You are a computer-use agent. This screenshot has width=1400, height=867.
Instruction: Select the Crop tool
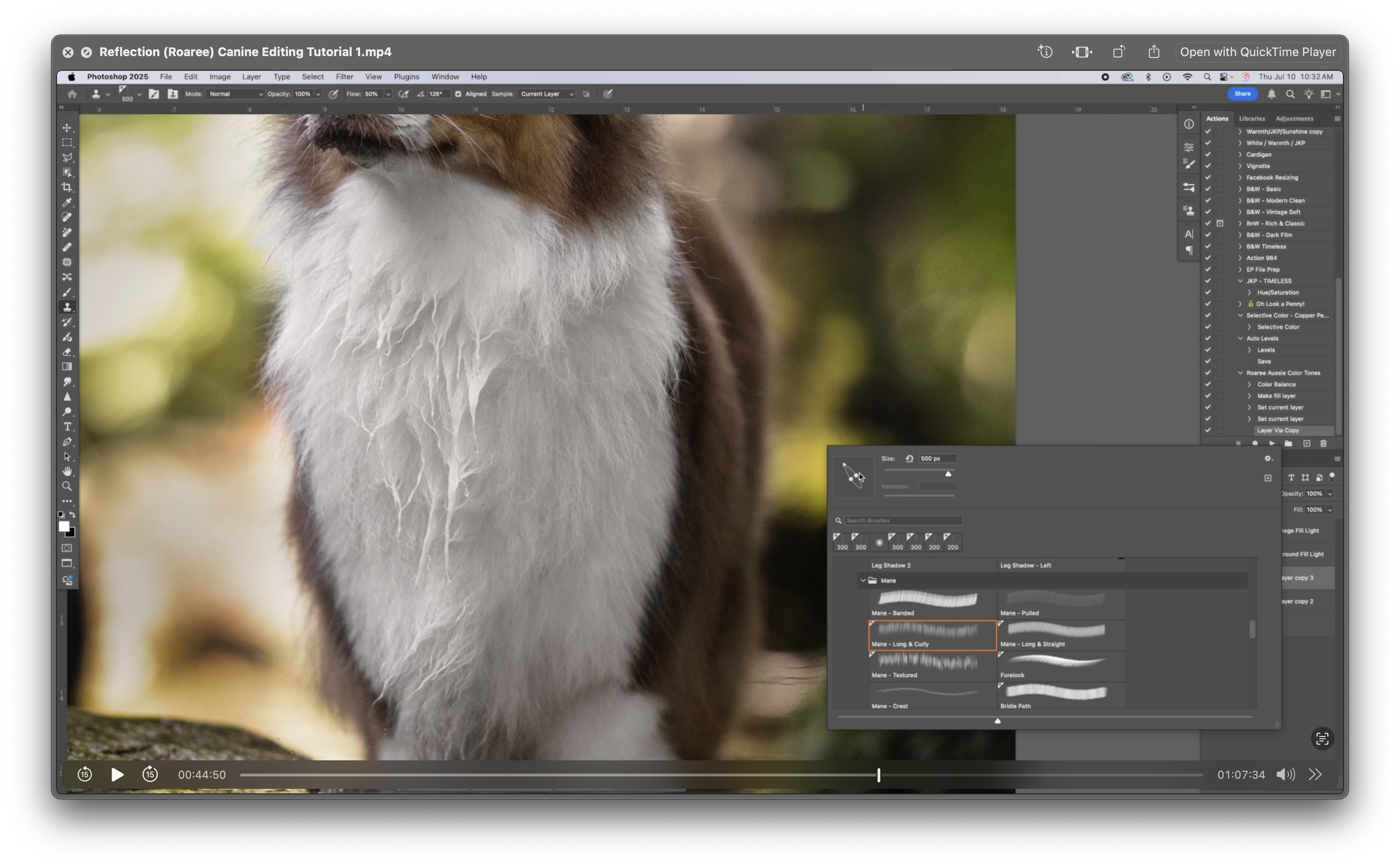pyautogui.click(x=67, y=188)
